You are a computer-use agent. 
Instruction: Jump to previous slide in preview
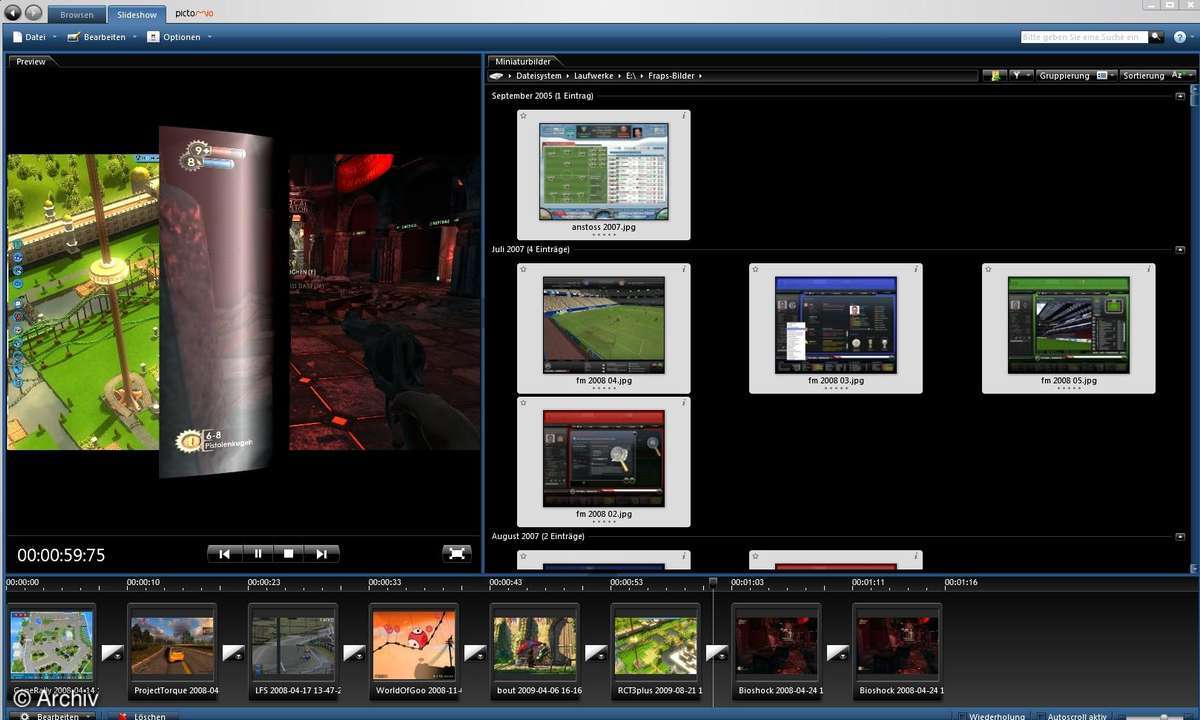pos(225,553)
